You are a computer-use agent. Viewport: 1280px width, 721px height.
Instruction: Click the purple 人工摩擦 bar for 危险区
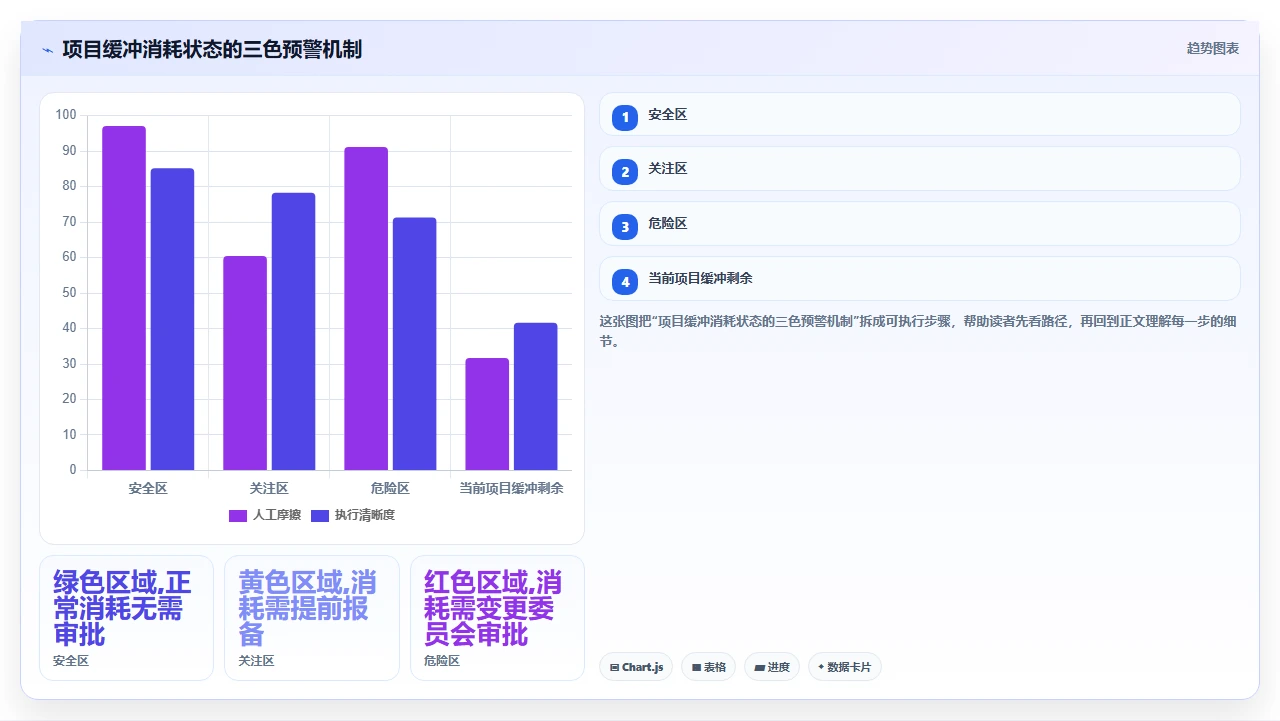[x=366, y=308]
